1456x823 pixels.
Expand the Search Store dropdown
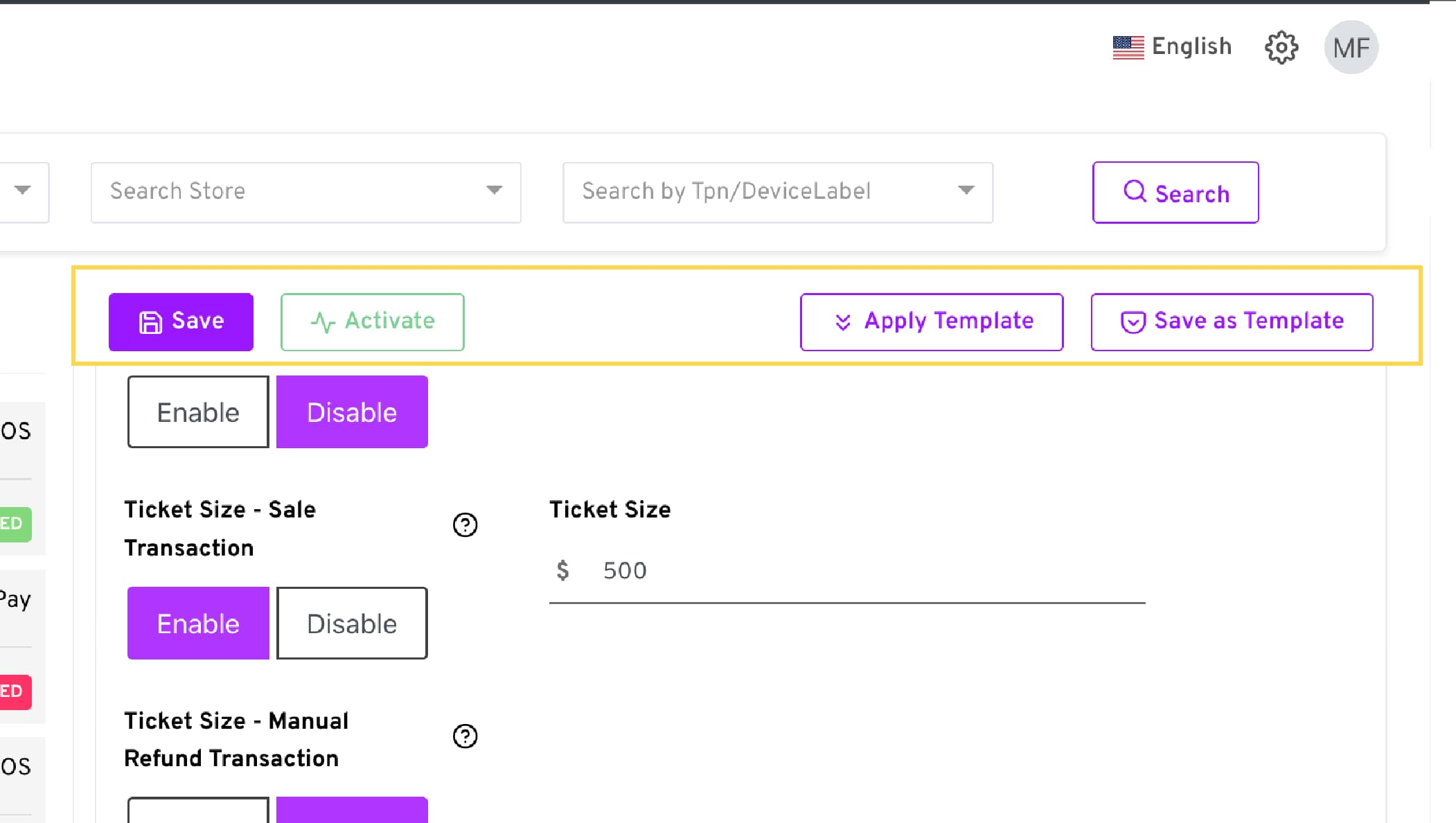(494, 191)
